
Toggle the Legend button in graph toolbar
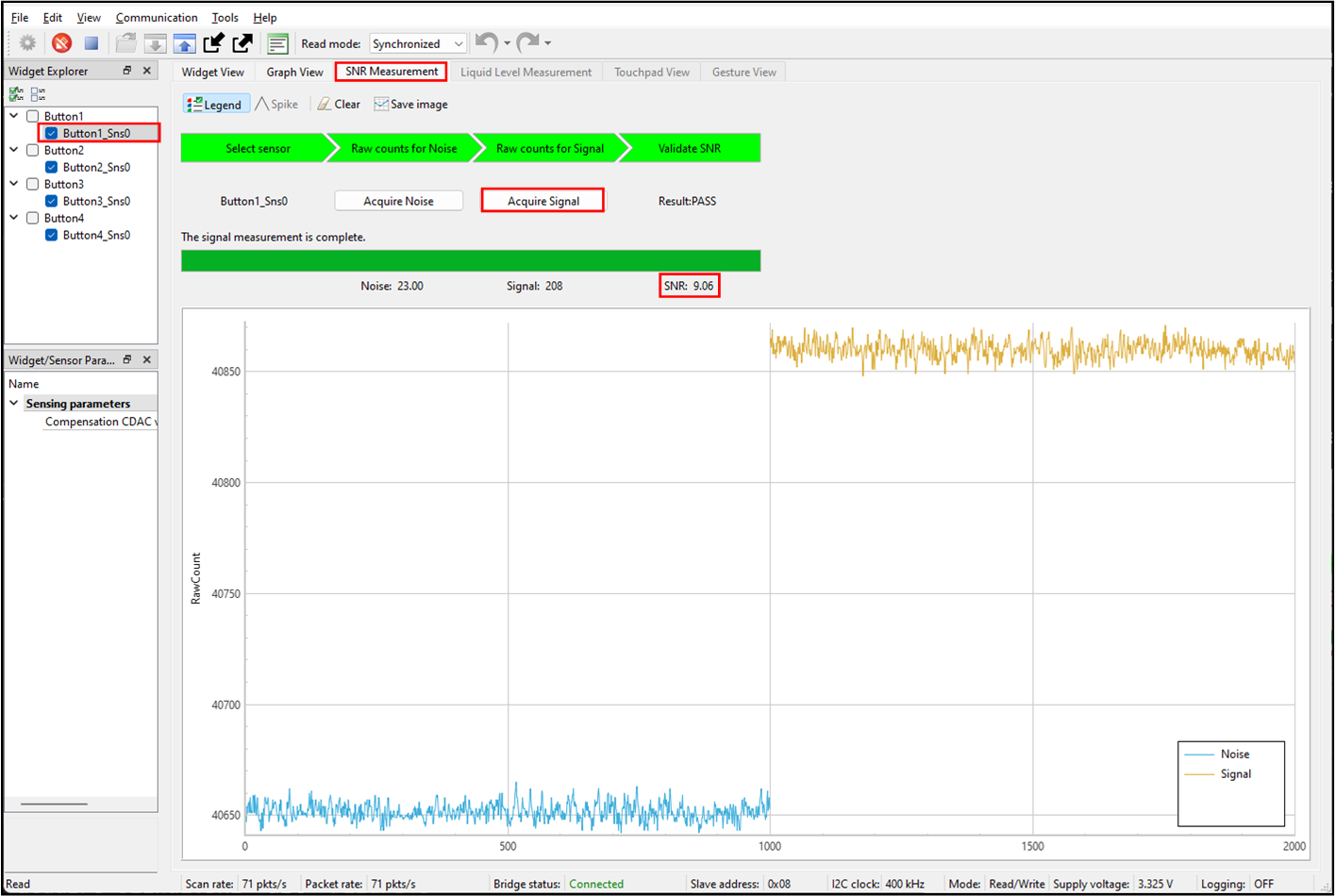216,105
